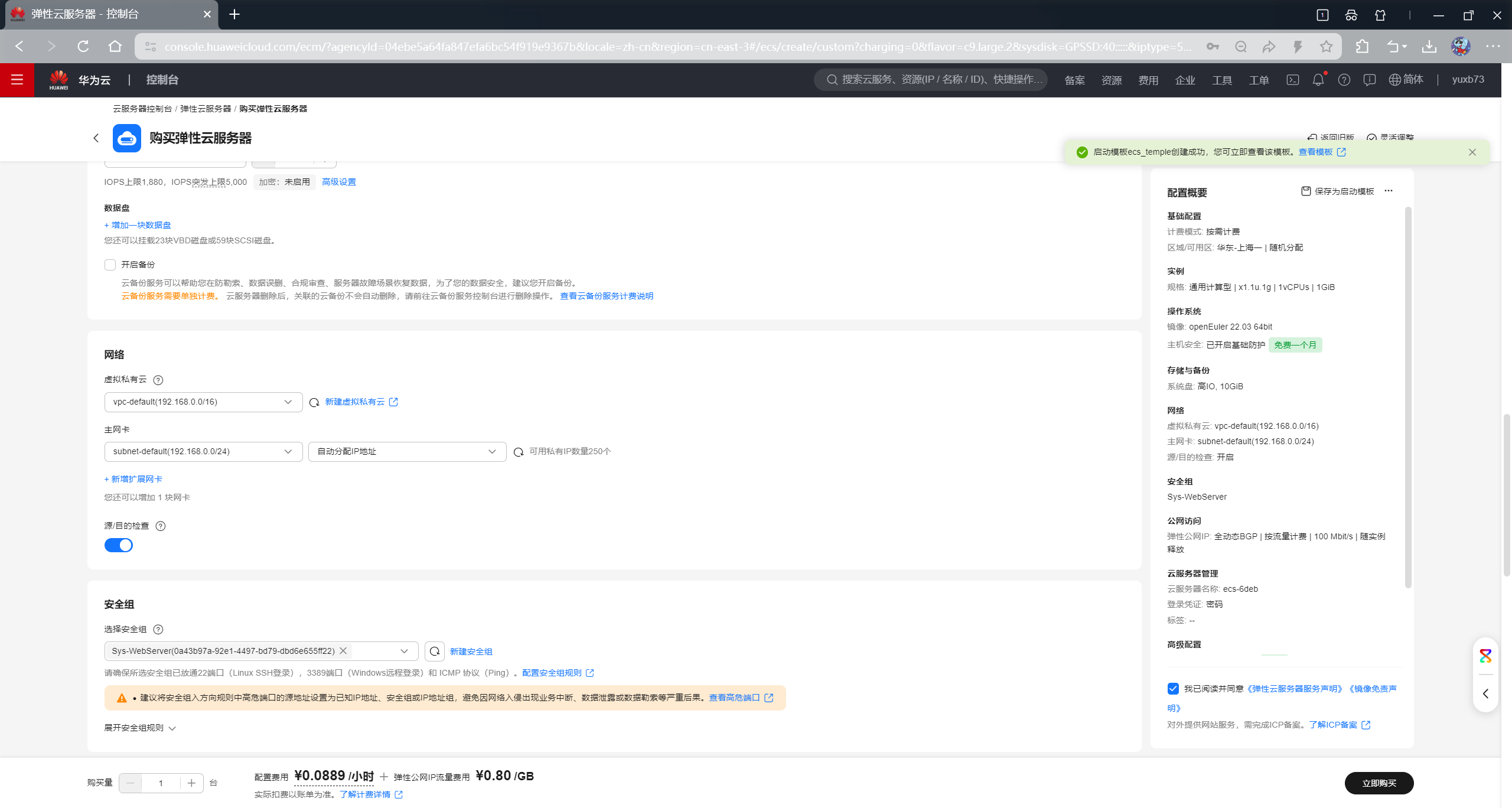This screenshot has height=808, width=1512.
Task: Refresh the virtual private cloud list
Action: coord(314,402)
